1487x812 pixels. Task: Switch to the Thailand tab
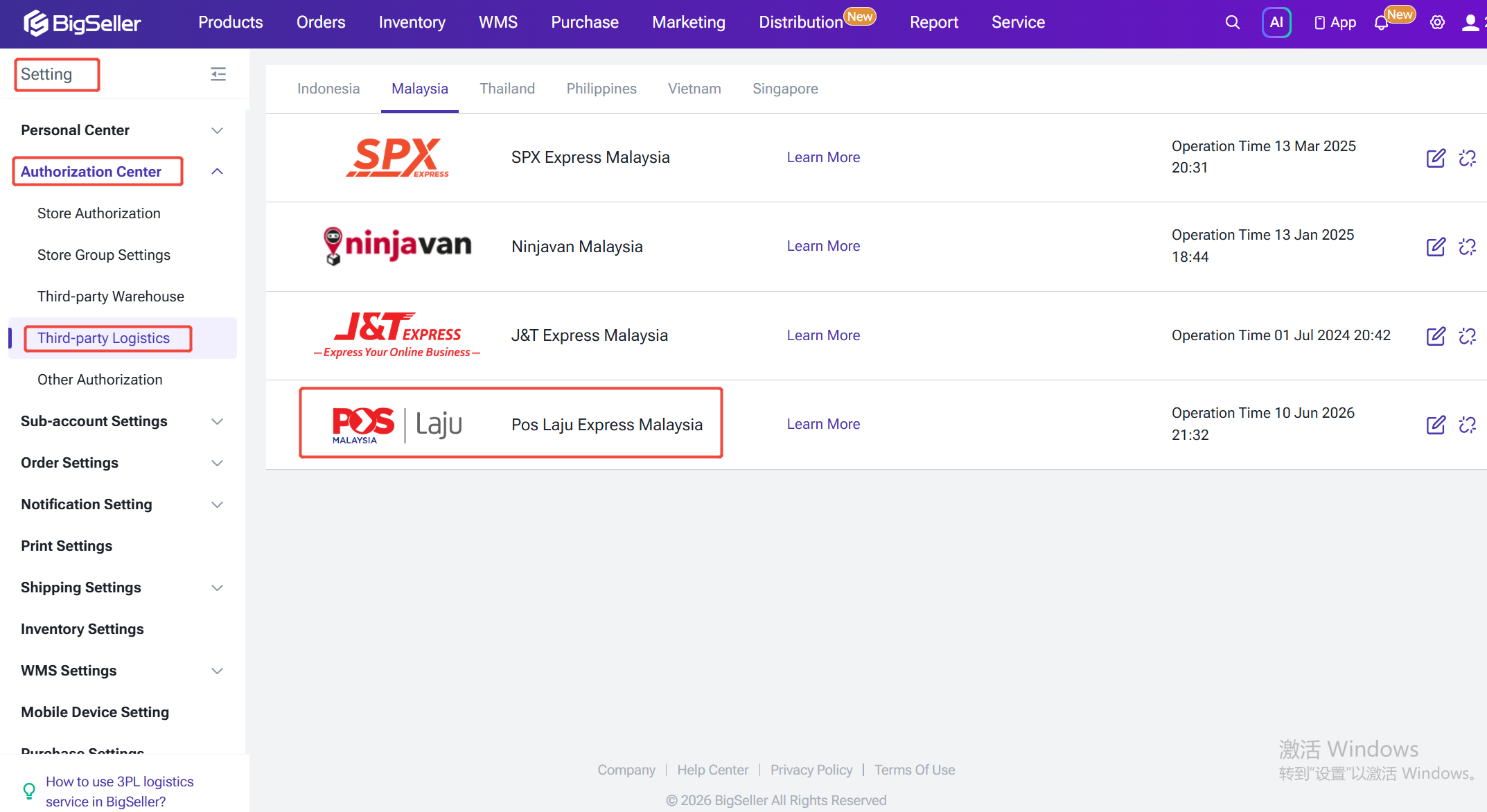click(507, 89)
